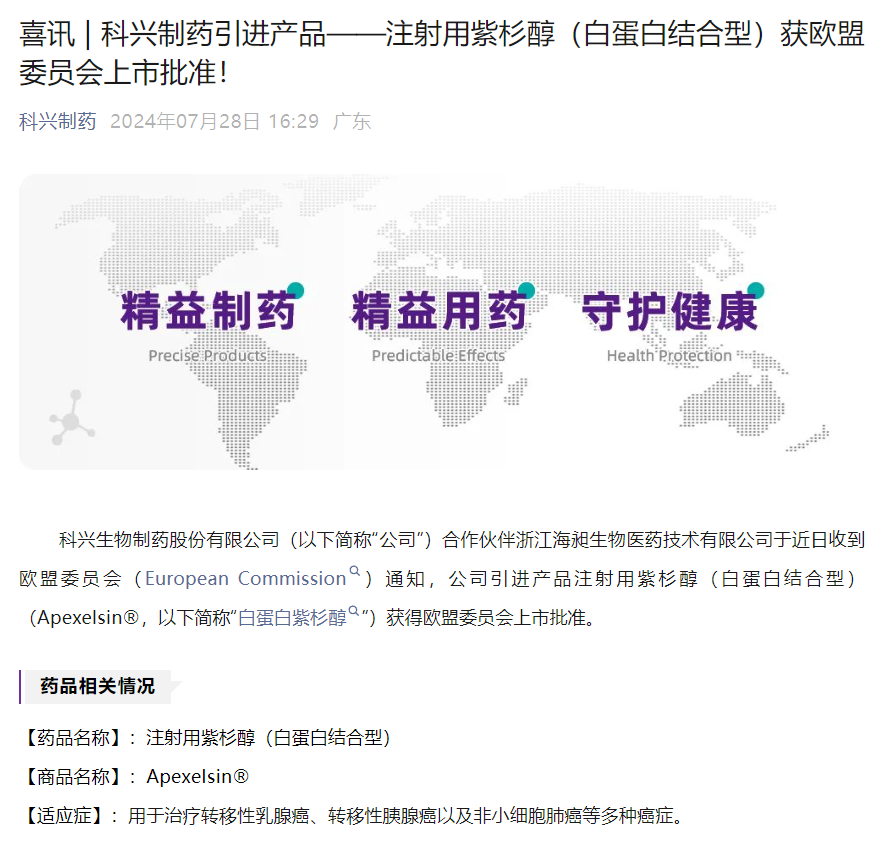The width and height of the screenshot is (890, 845).
Task: Click the location label 广东
Action: [353, 122]
